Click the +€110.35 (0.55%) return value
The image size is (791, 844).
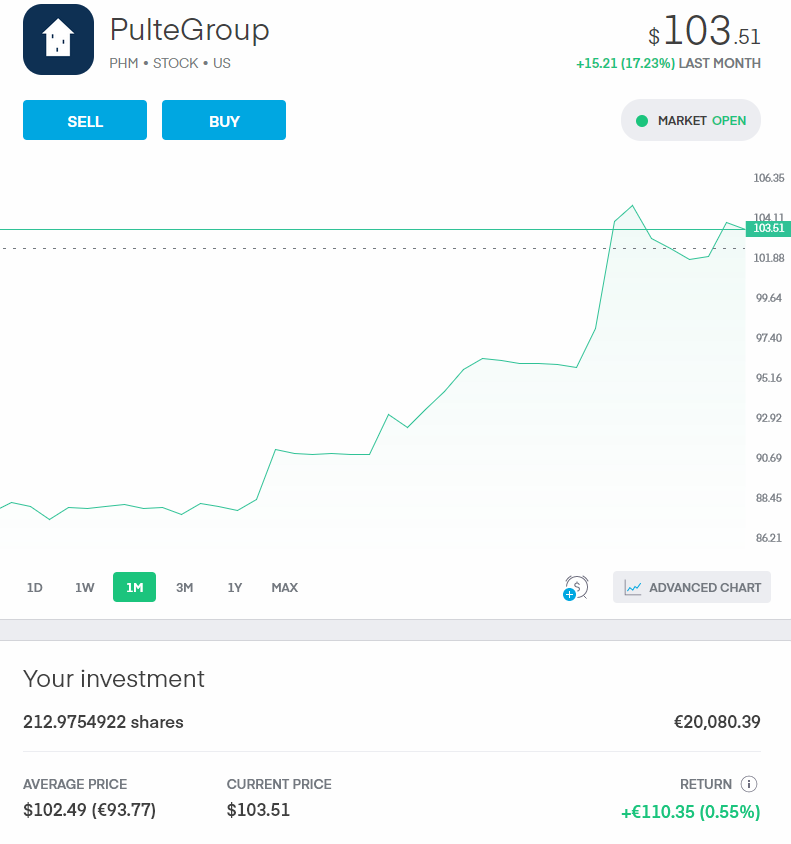click(690, 812)
